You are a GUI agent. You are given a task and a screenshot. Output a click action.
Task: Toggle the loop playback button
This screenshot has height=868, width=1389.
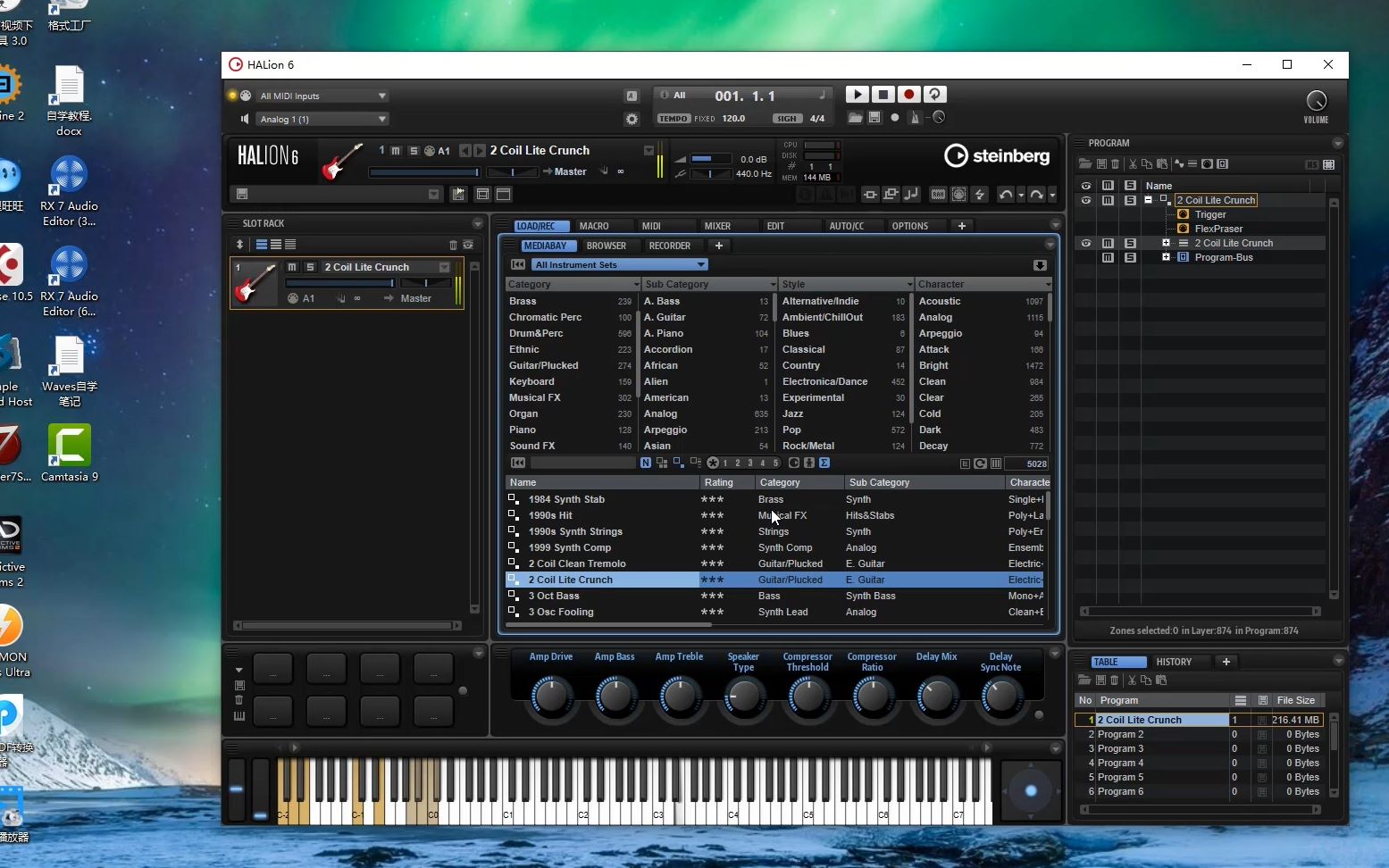(x=934, y=95)
